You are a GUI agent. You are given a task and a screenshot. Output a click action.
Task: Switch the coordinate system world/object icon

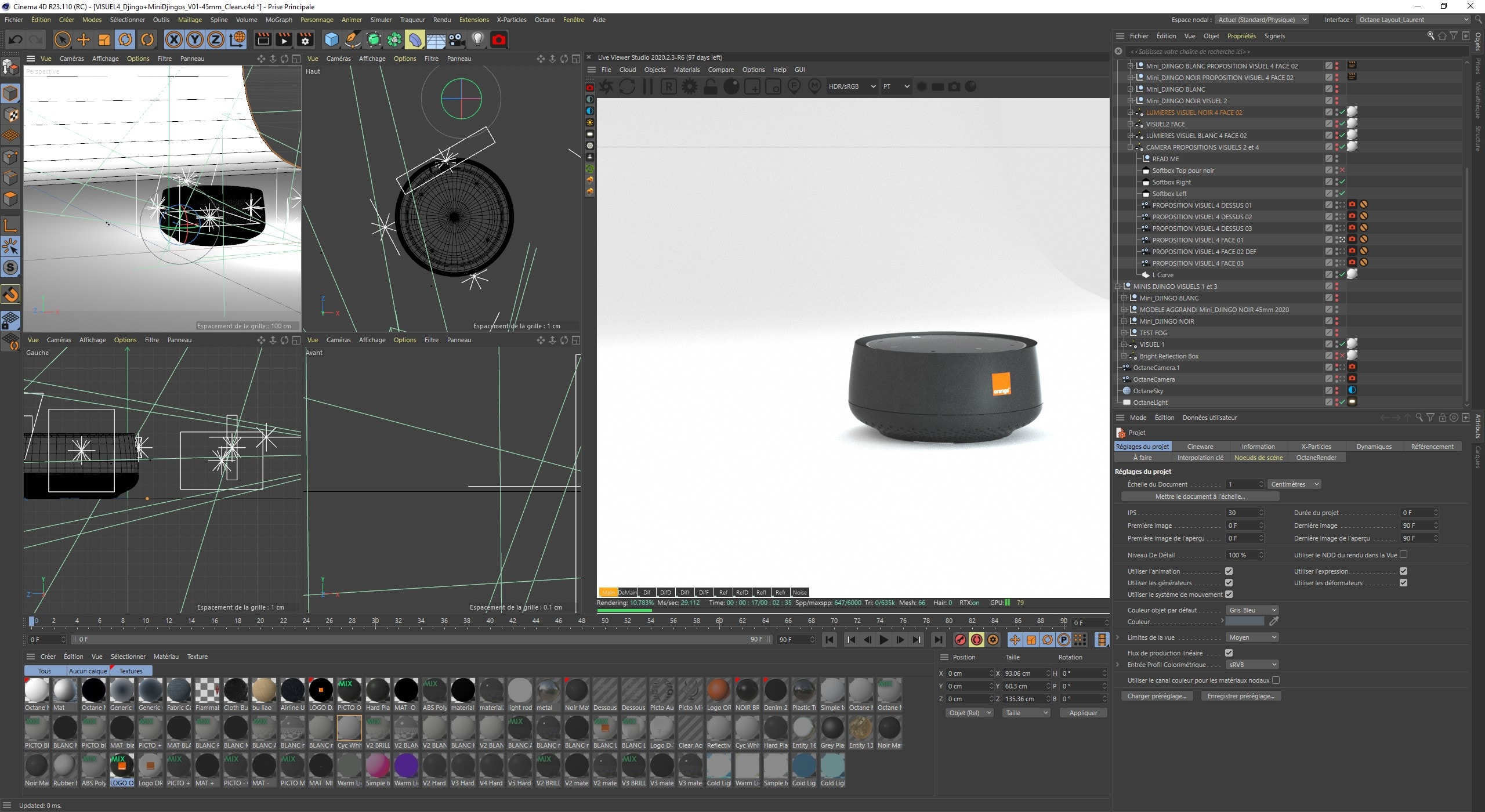(237, 39)
